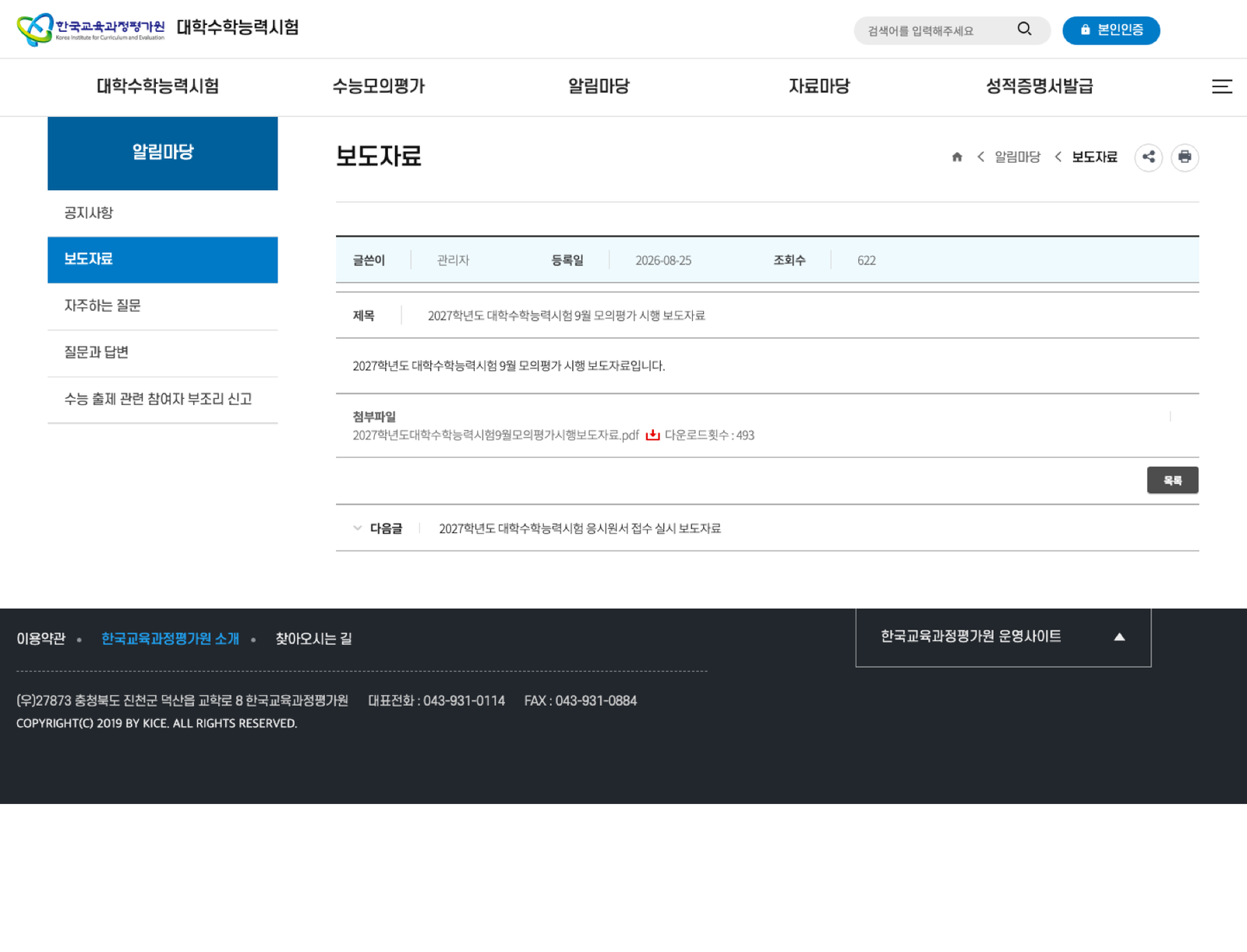This screenshot has width=1247, height=952.
Task: Click the post body sentence ending 보도자료입니다
Action: [509, 366]
